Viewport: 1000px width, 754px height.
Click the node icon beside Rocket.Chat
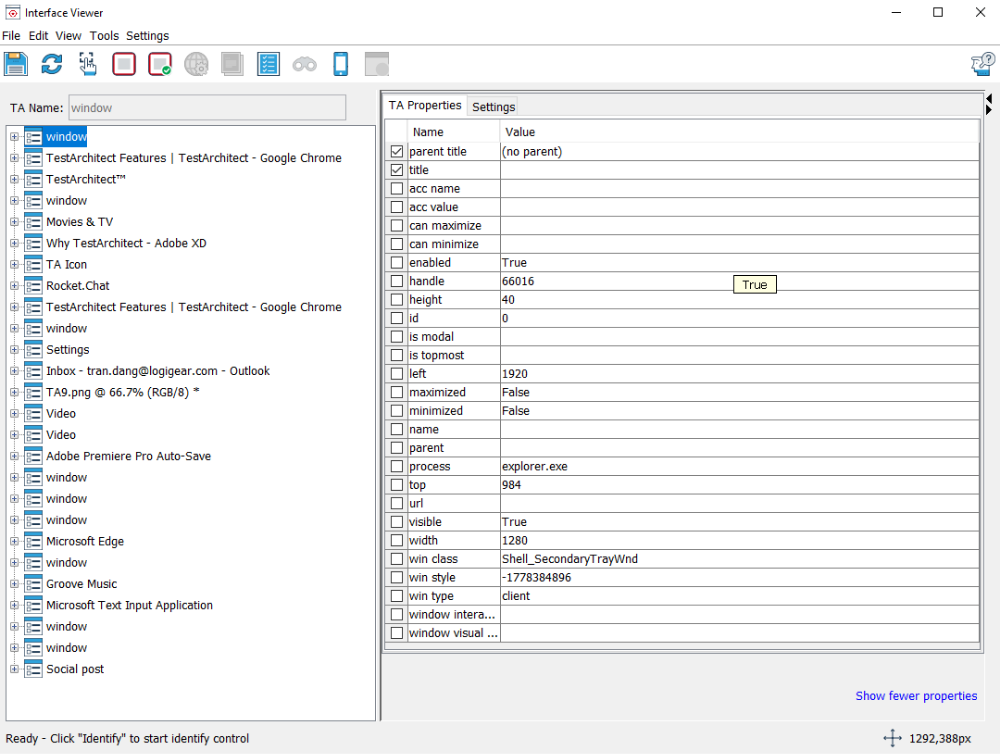coord(33,286)
